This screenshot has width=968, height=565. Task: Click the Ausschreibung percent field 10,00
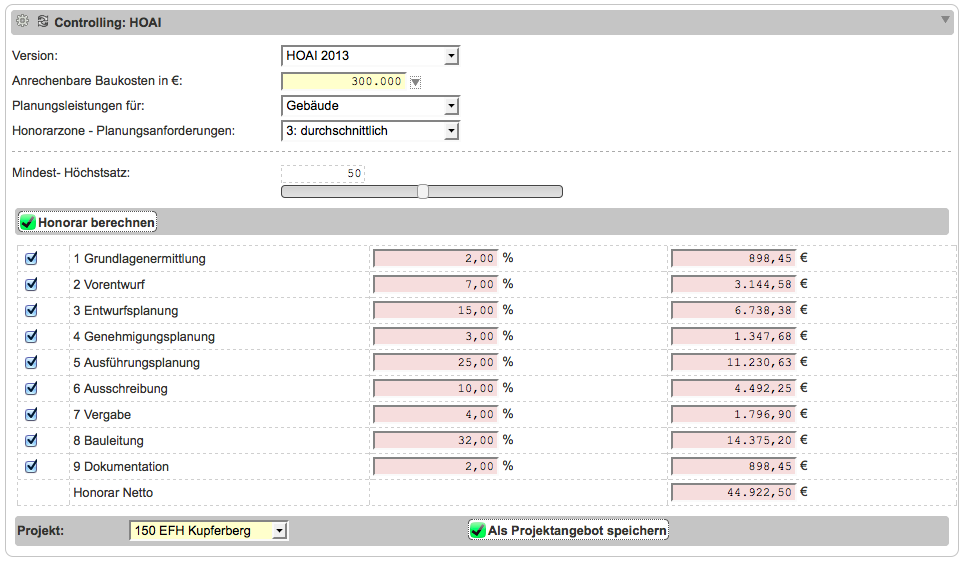coord(435,388)
